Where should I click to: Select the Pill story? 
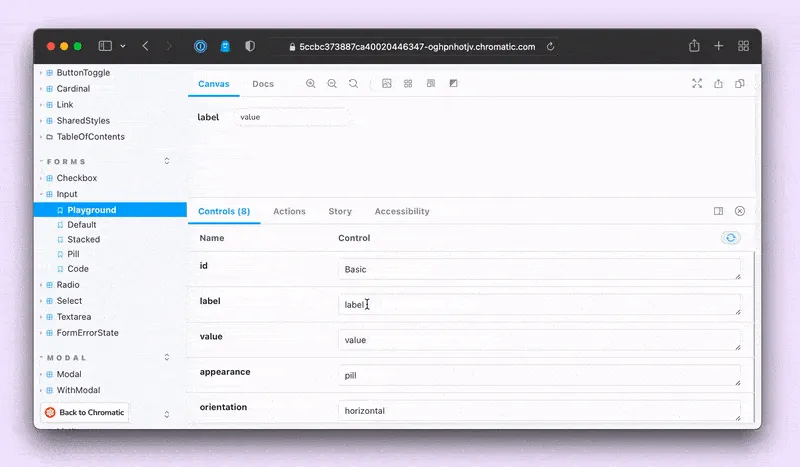pos(74,254)
